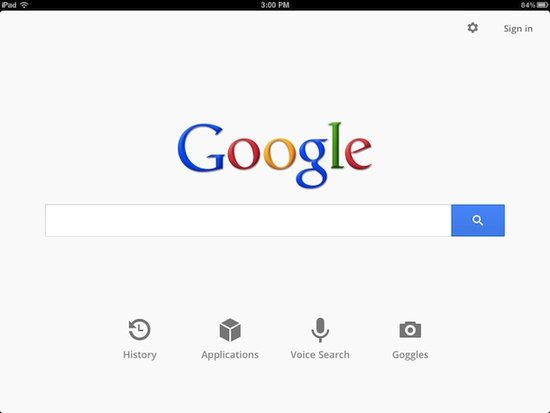
Task: Tap the Goggles text label
Action: pyautogui.click(x=410, y=355)
